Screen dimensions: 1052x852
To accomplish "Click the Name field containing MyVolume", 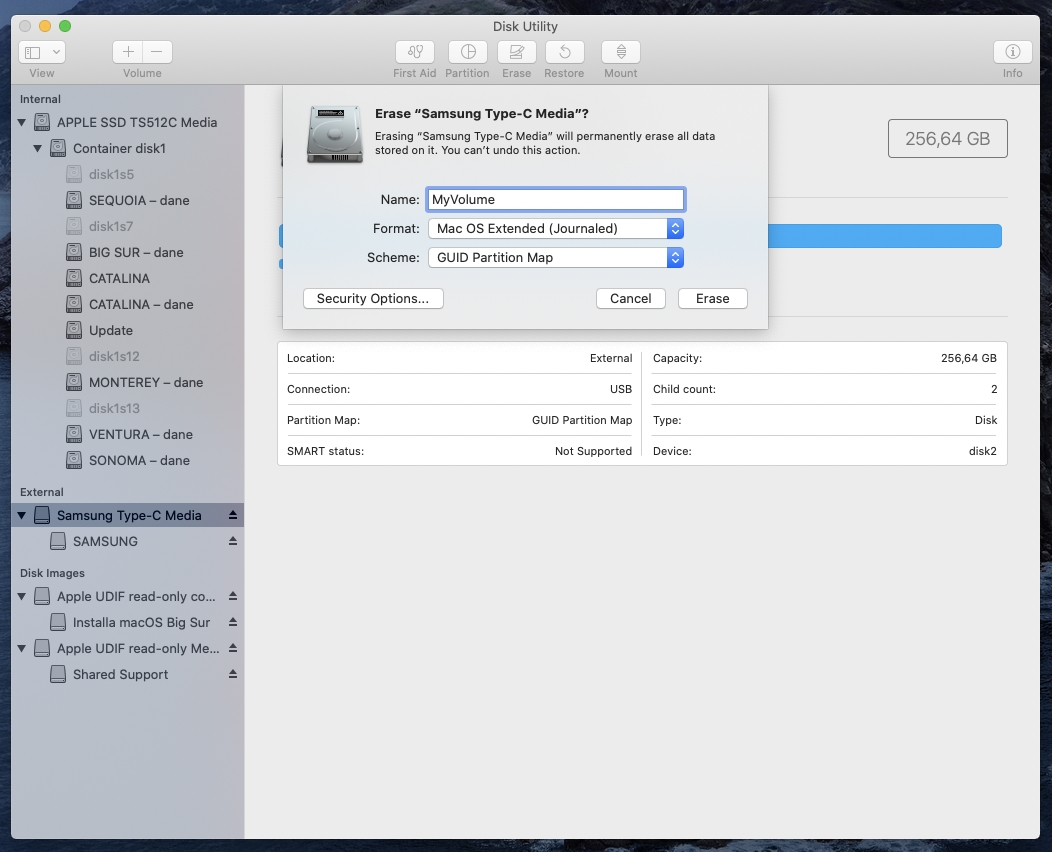I will click(556, 199).
